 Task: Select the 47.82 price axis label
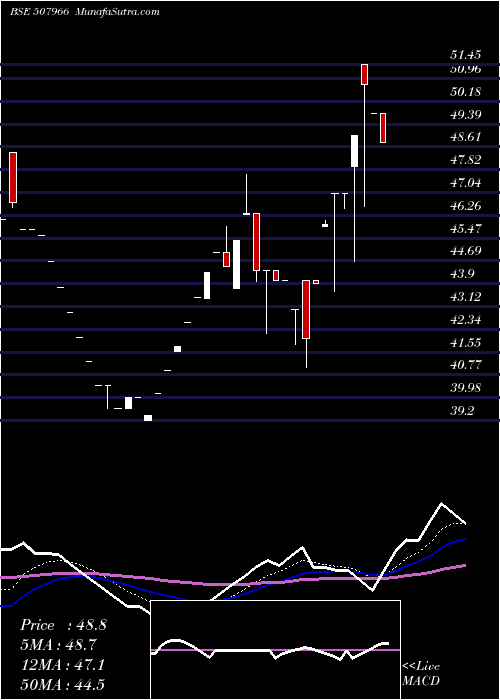pos(466,160)
